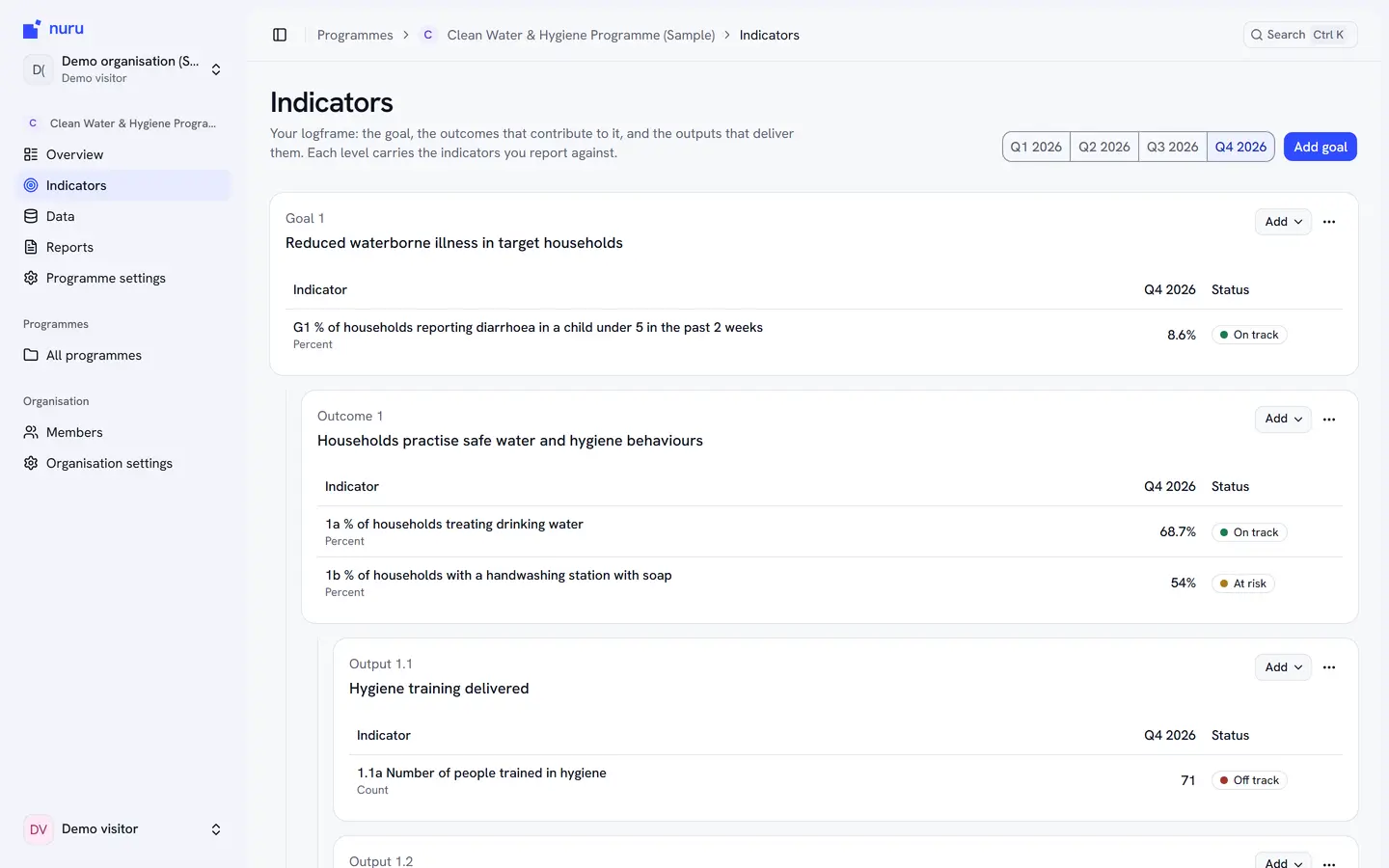Go to Programmes breadcrumb link
Viewport: 1389px width, 868px height.
click(x=355, y=35)
